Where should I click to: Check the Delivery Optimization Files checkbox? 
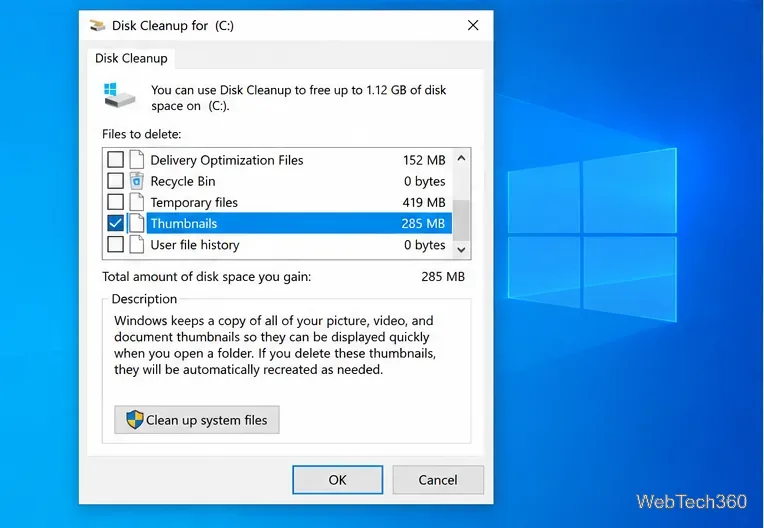coord(115,160)
